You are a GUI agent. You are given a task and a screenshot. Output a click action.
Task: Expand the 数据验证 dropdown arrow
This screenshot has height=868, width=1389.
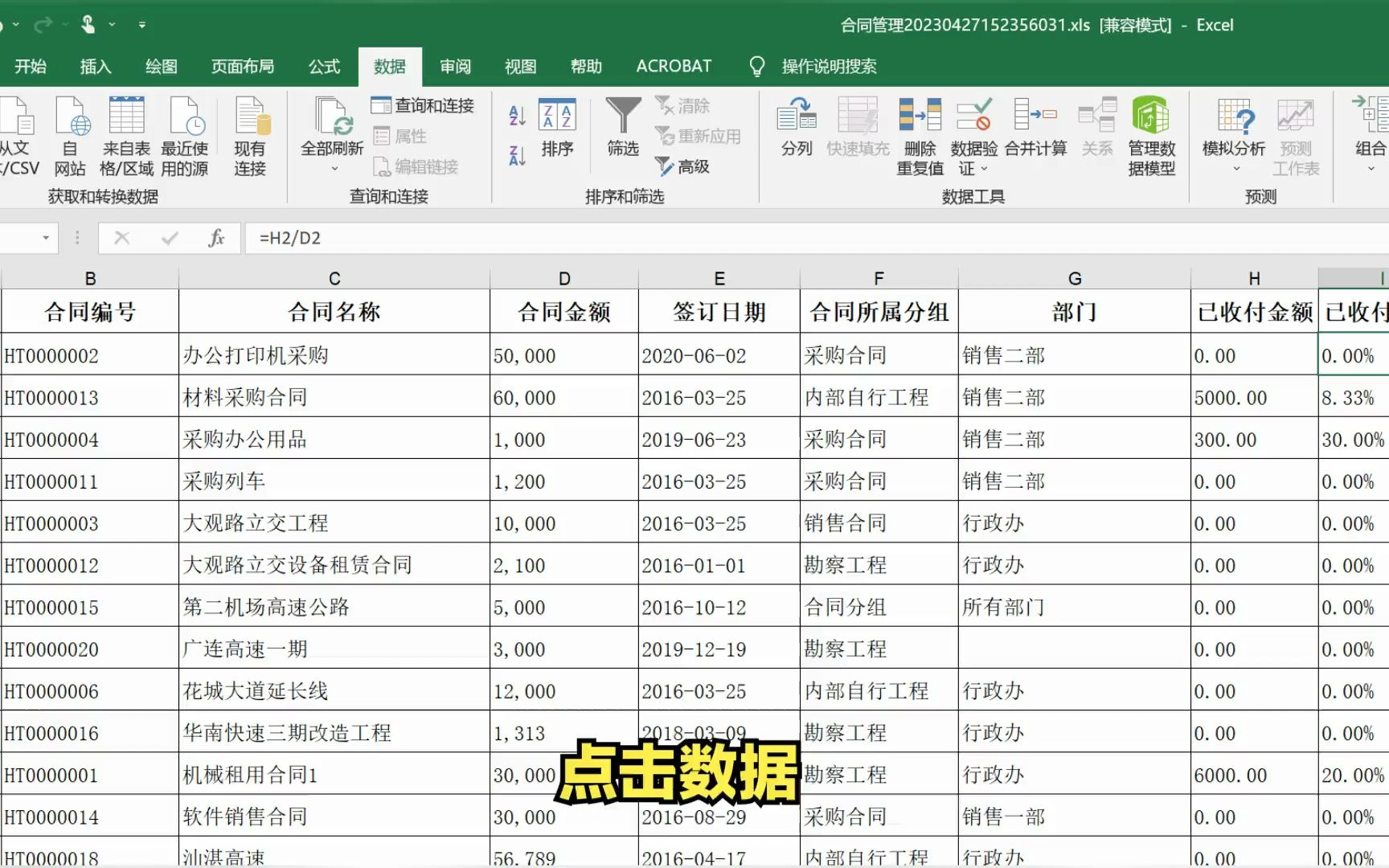coord(985,170)
